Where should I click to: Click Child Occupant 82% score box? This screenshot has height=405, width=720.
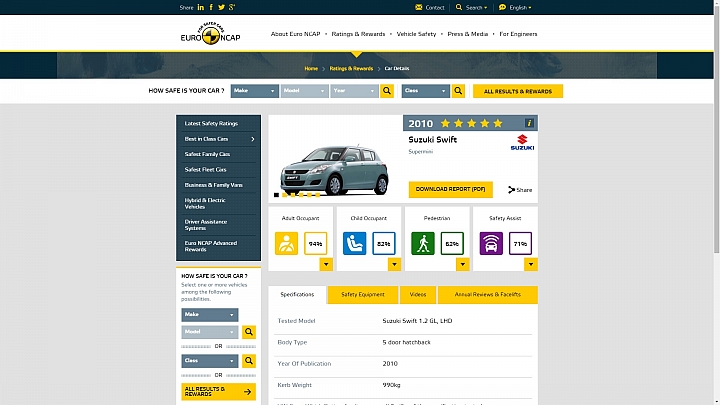pyautogui.click(x=383, y=243)
